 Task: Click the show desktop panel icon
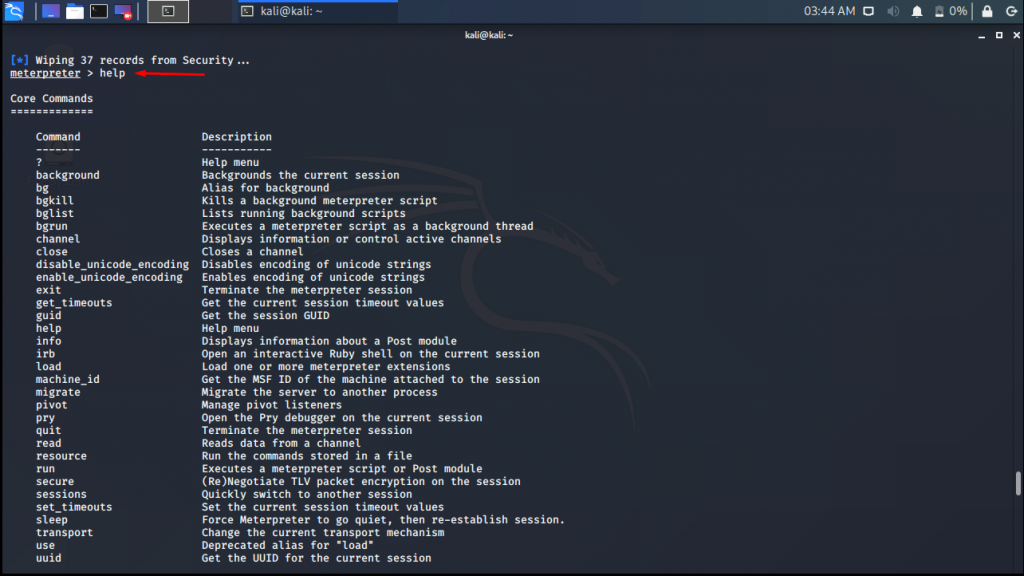coord(51,11)
